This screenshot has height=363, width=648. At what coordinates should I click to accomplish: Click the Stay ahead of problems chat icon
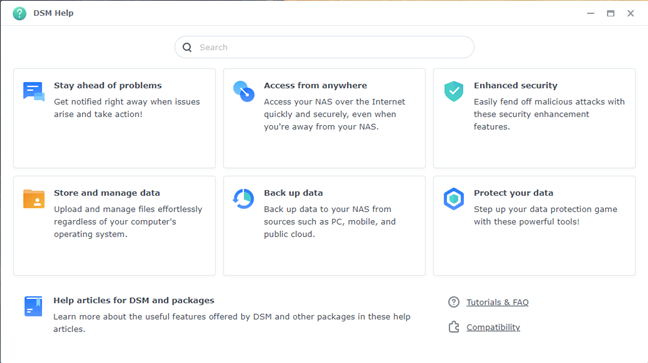(x=34, y=91)
